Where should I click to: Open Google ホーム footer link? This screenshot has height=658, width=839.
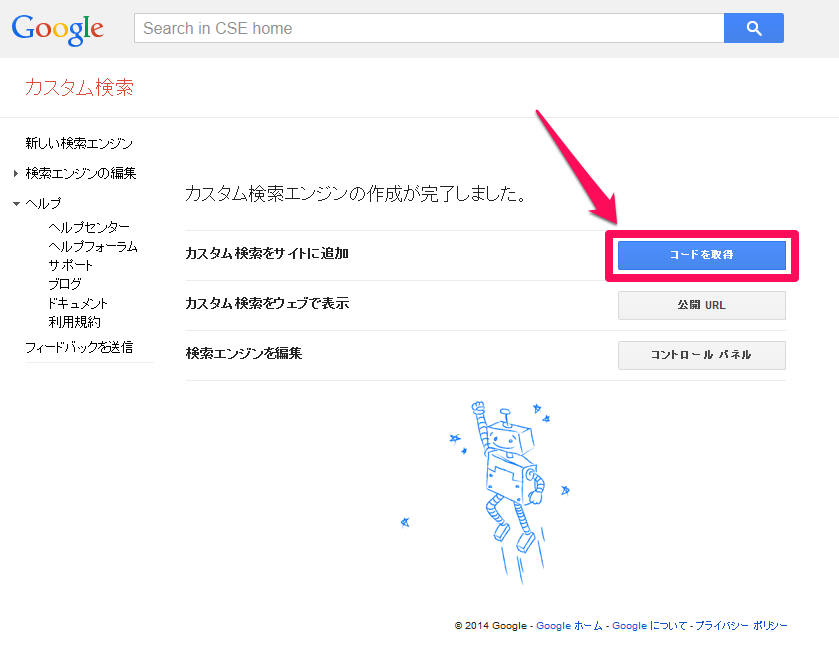point(569,625)
